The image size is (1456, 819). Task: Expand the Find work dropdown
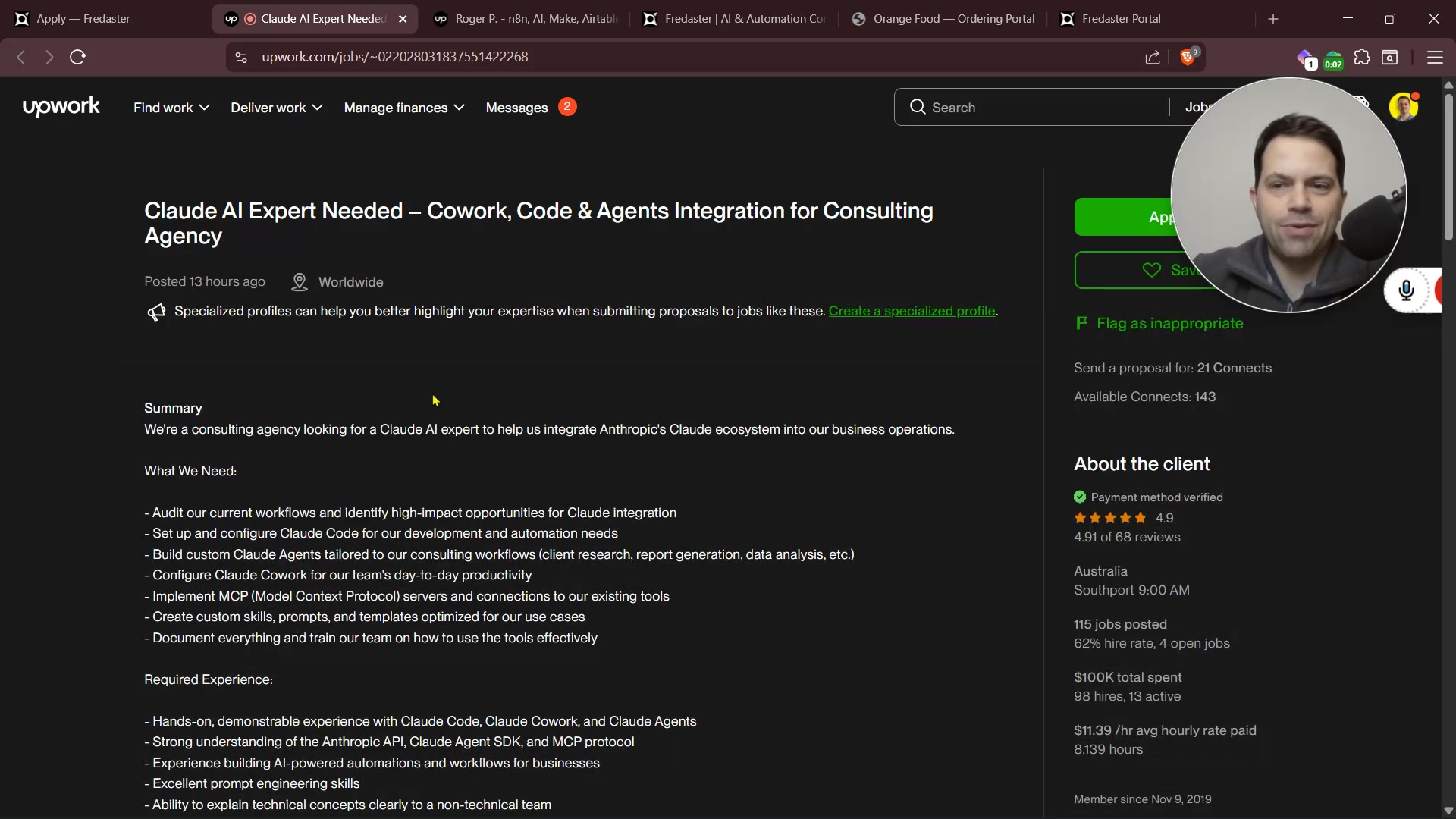click(x=171, y=108)
